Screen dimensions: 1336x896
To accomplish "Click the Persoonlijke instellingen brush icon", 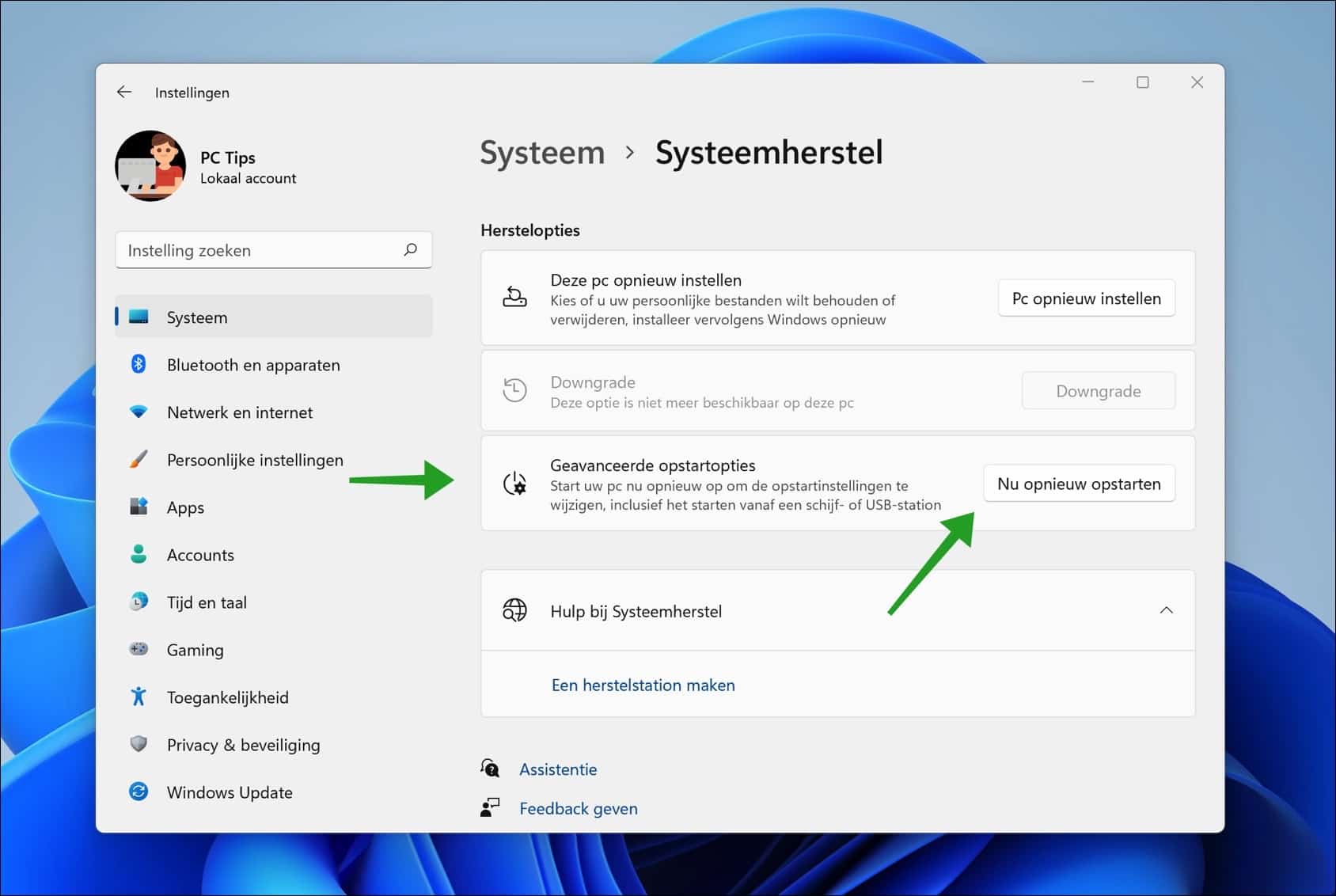I will 140,459.
